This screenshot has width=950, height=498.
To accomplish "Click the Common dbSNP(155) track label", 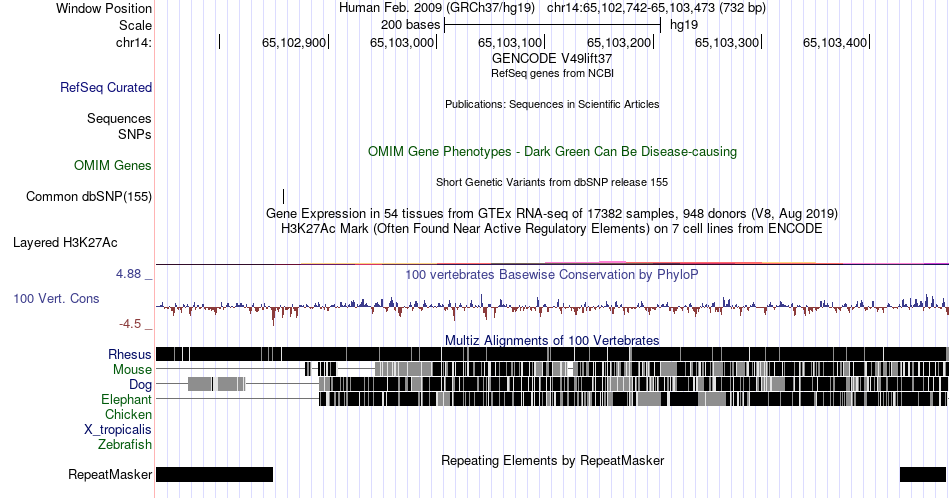I will click(x=89, y=196).
